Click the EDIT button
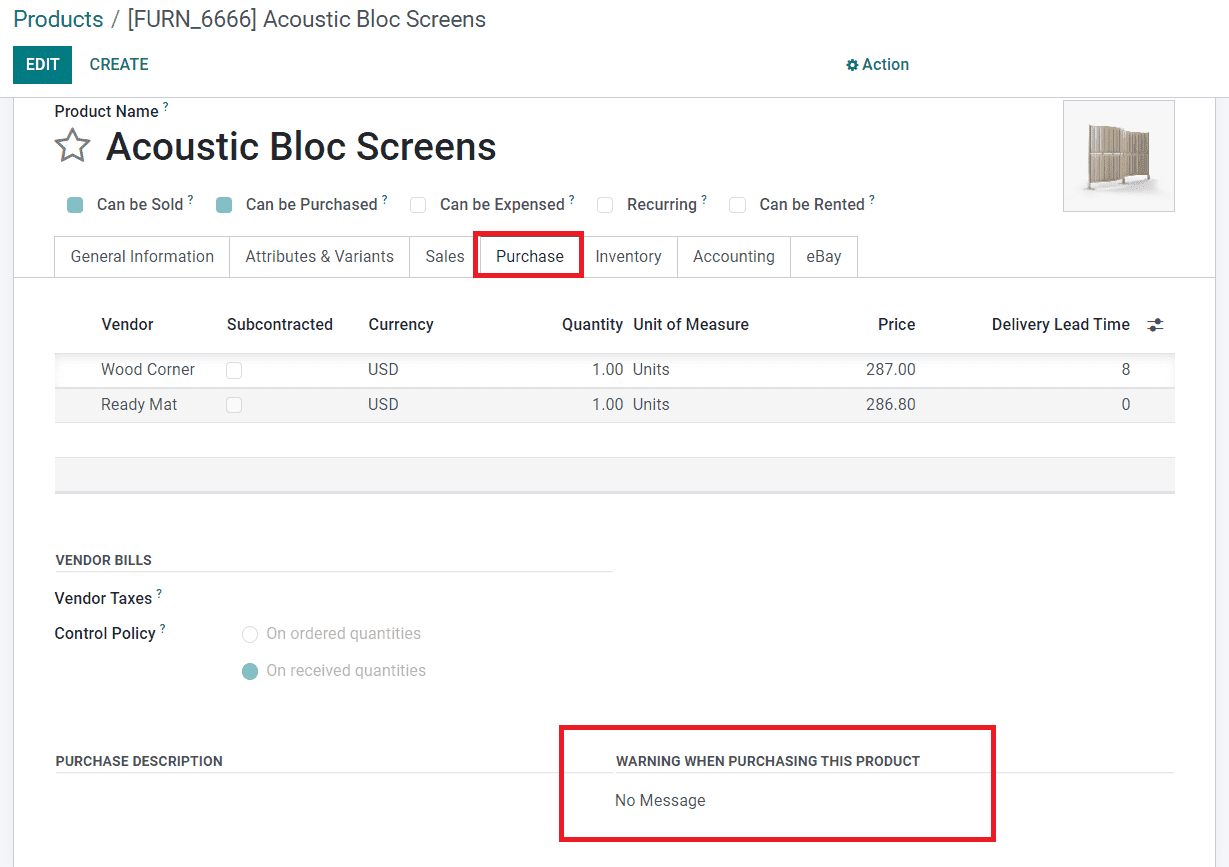The width and height of the screenshot is (1229, 867). point(42,64)
